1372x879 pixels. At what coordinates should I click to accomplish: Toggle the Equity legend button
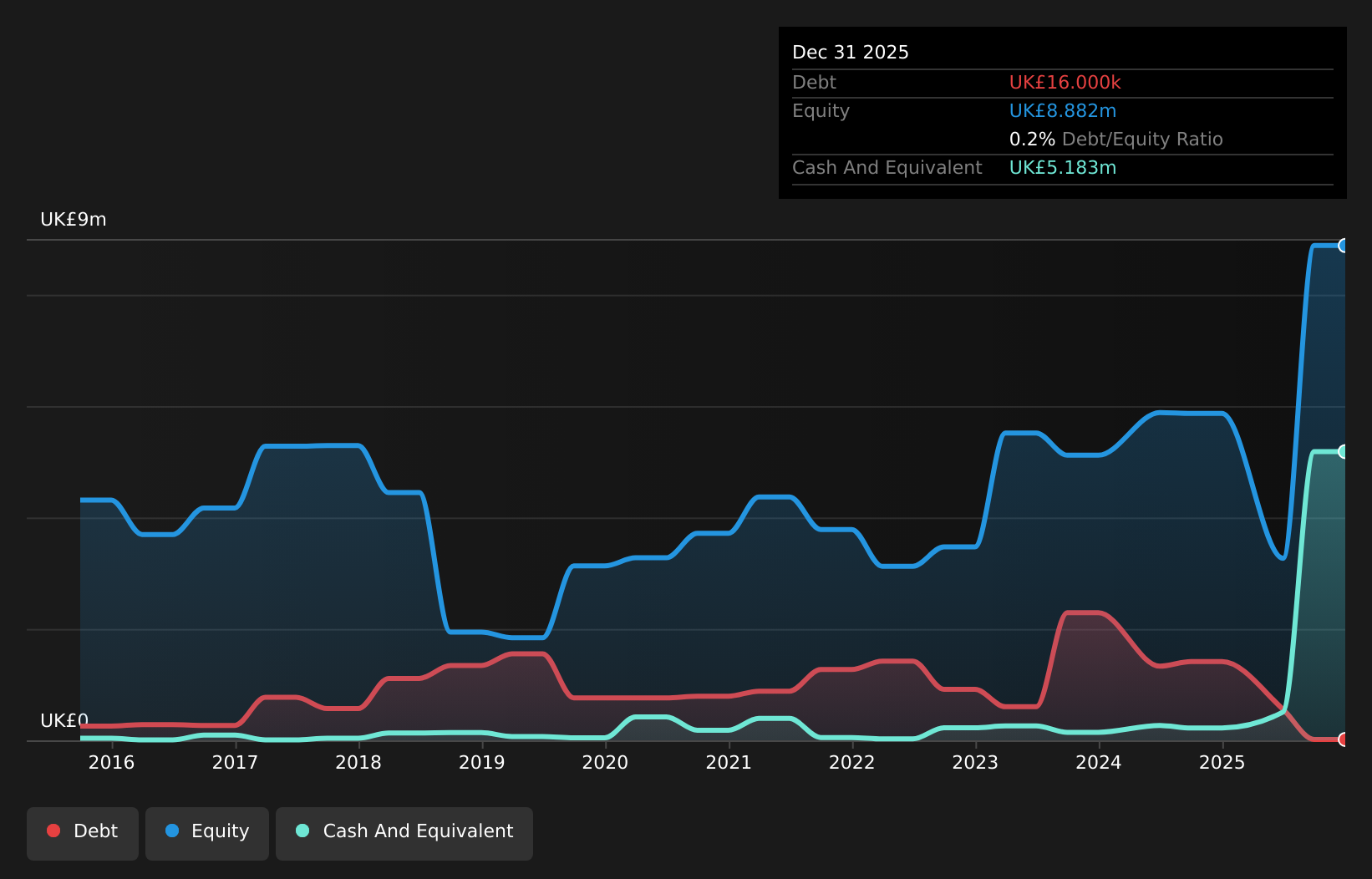207,833
